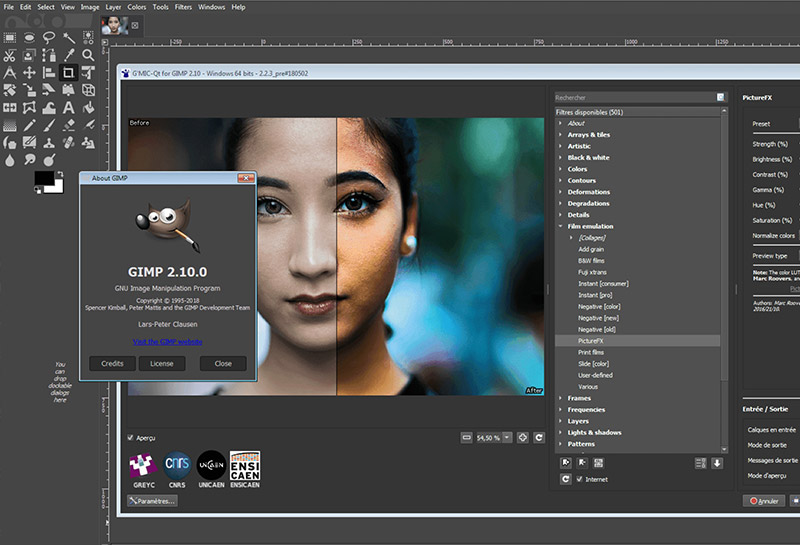800x545 pixels.
Task: Select the Blur/Sharpen droplet tool
Action: coord(10,160)
